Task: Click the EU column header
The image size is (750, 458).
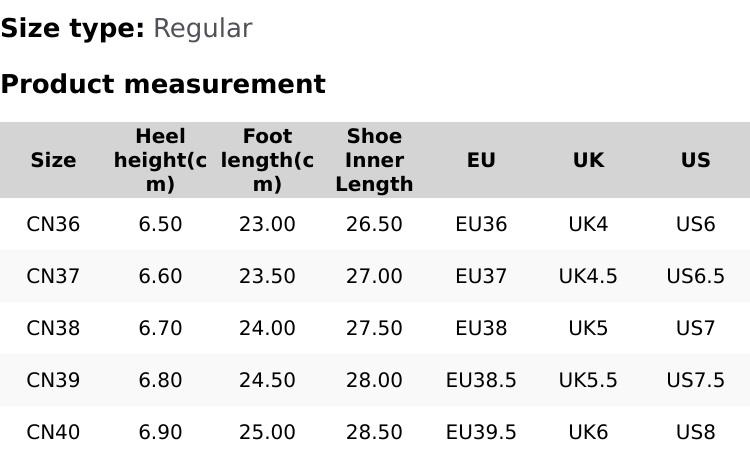Action: coord(481,160)
